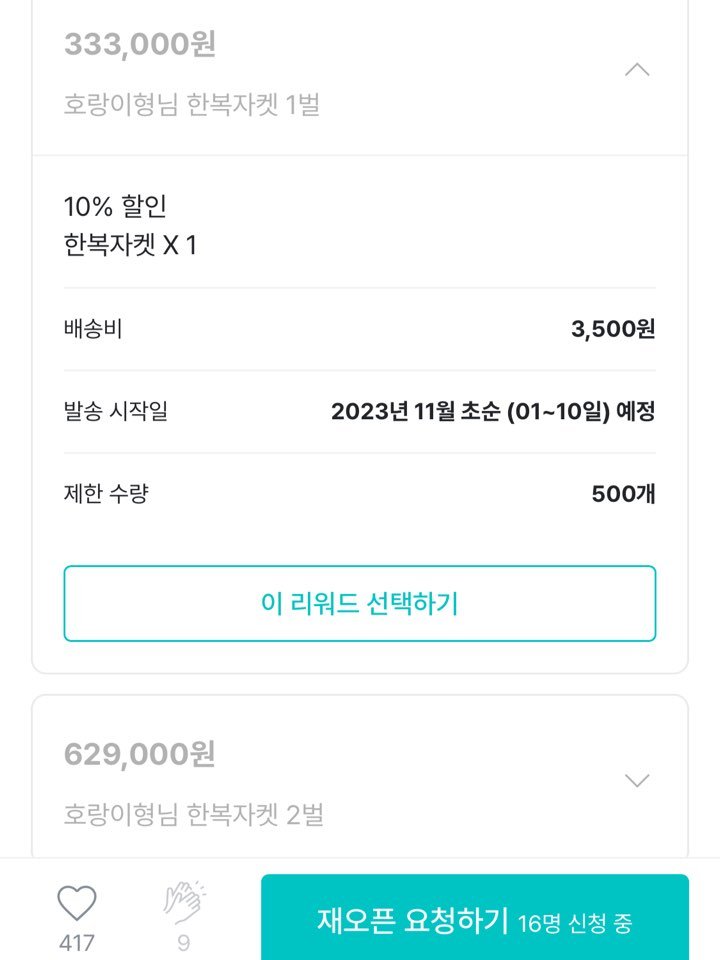
Task: Tap the heart like icon
Action: (x=77, y=903)
